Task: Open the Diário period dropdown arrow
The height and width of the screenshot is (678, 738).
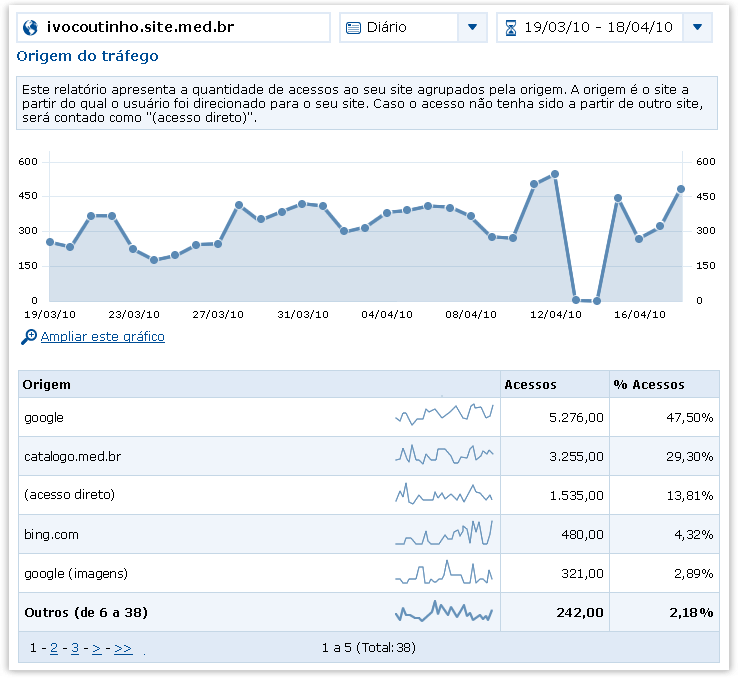Action: (x=472, y=28)
